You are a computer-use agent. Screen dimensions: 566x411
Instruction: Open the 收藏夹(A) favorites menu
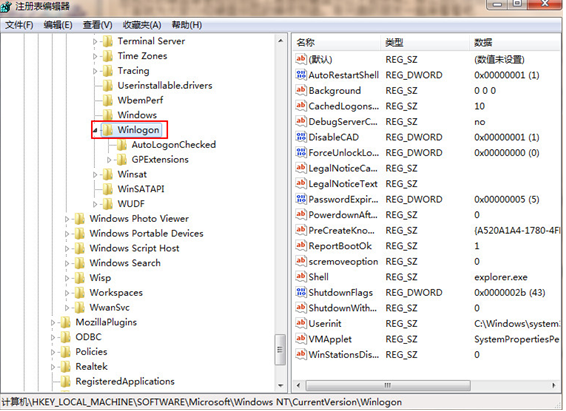coord(142,25)
